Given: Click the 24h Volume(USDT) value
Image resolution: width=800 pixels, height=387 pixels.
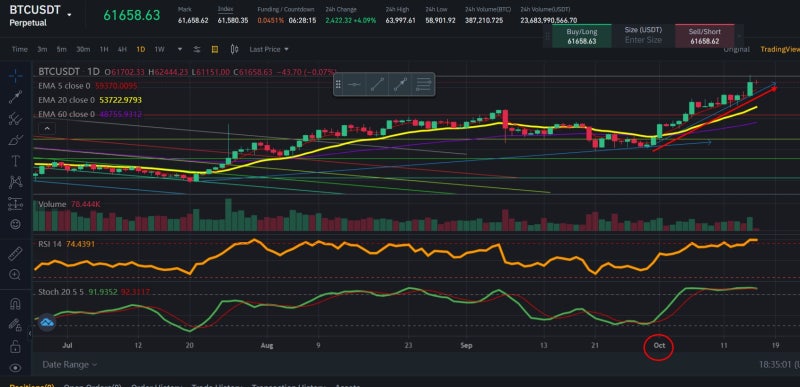Looking at the screenshot, I should point(548,20).
